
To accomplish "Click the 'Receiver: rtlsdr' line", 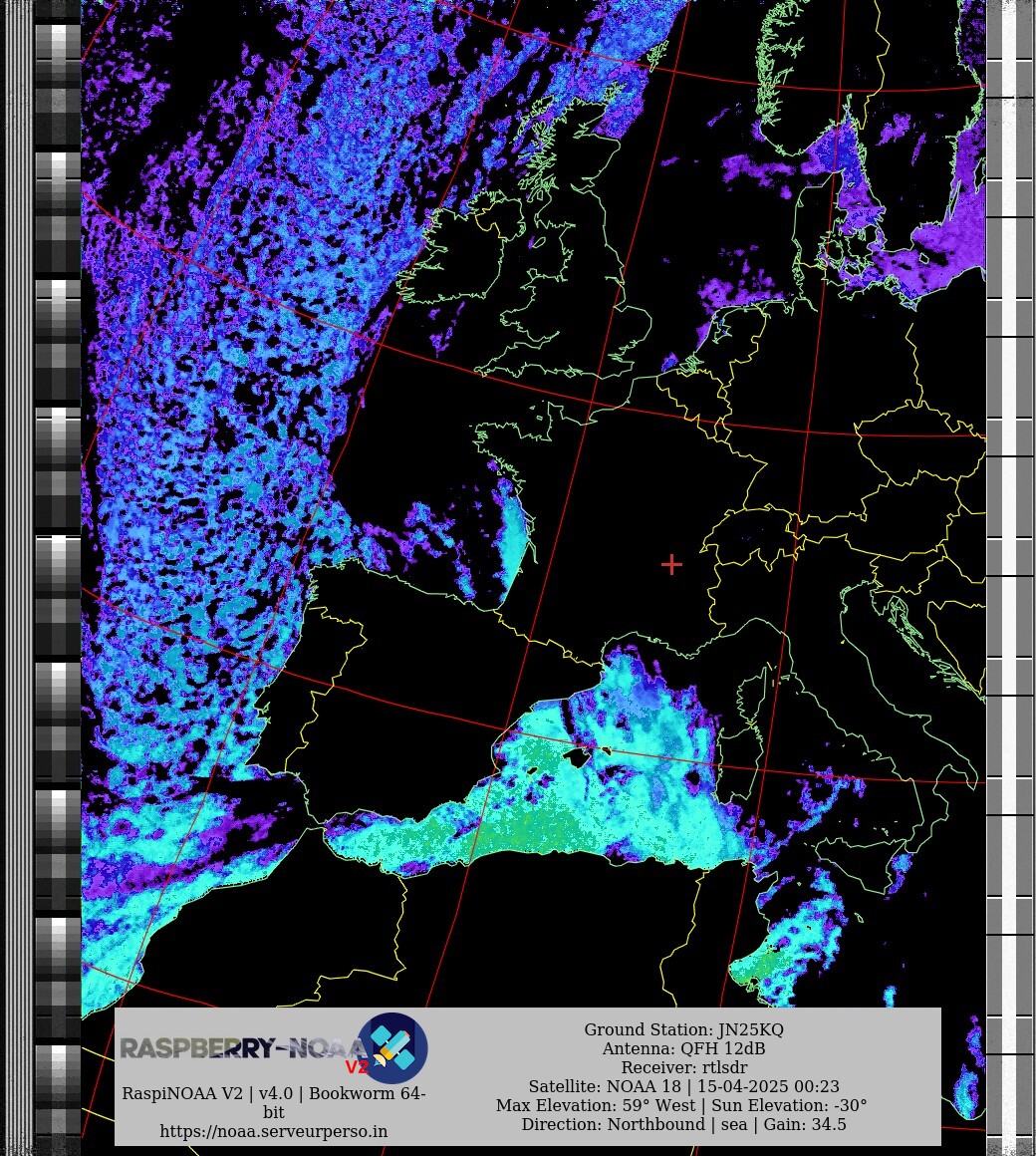I will pyautogui.click(x=683, y=1067).
